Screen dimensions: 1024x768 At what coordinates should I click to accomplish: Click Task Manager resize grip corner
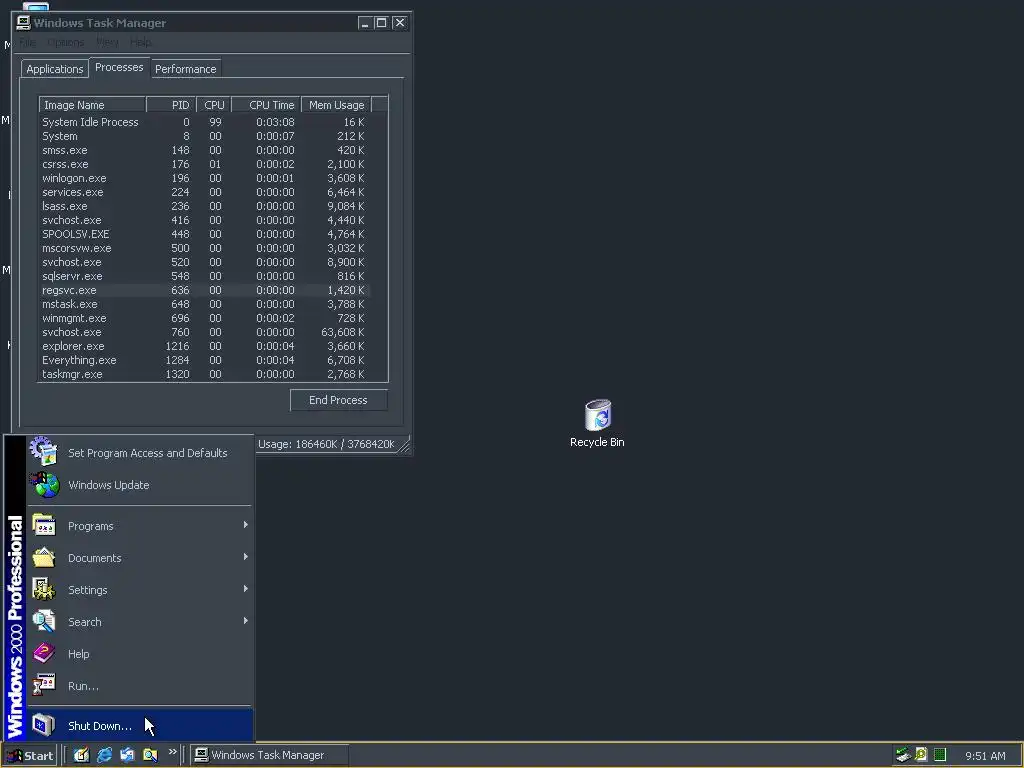[406, 445]
